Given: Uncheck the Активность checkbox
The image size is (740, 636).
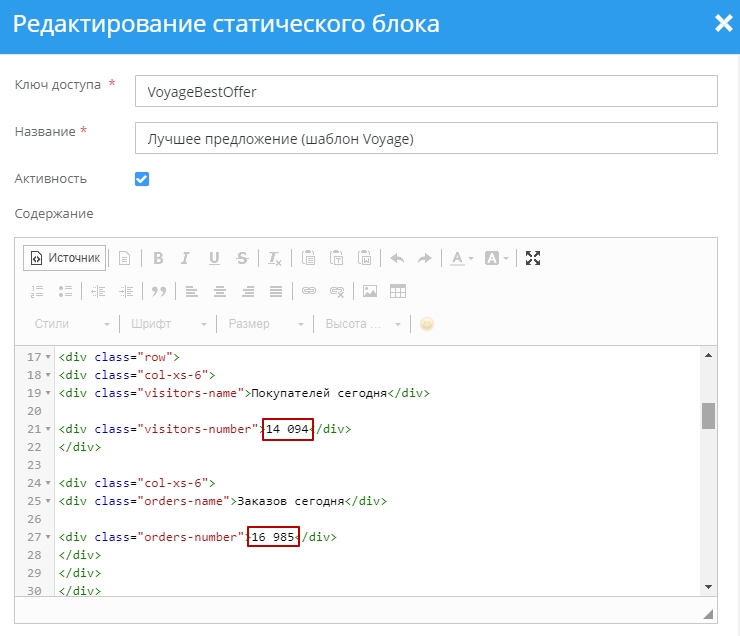Looking at the screenshot, I should (142, 179).
